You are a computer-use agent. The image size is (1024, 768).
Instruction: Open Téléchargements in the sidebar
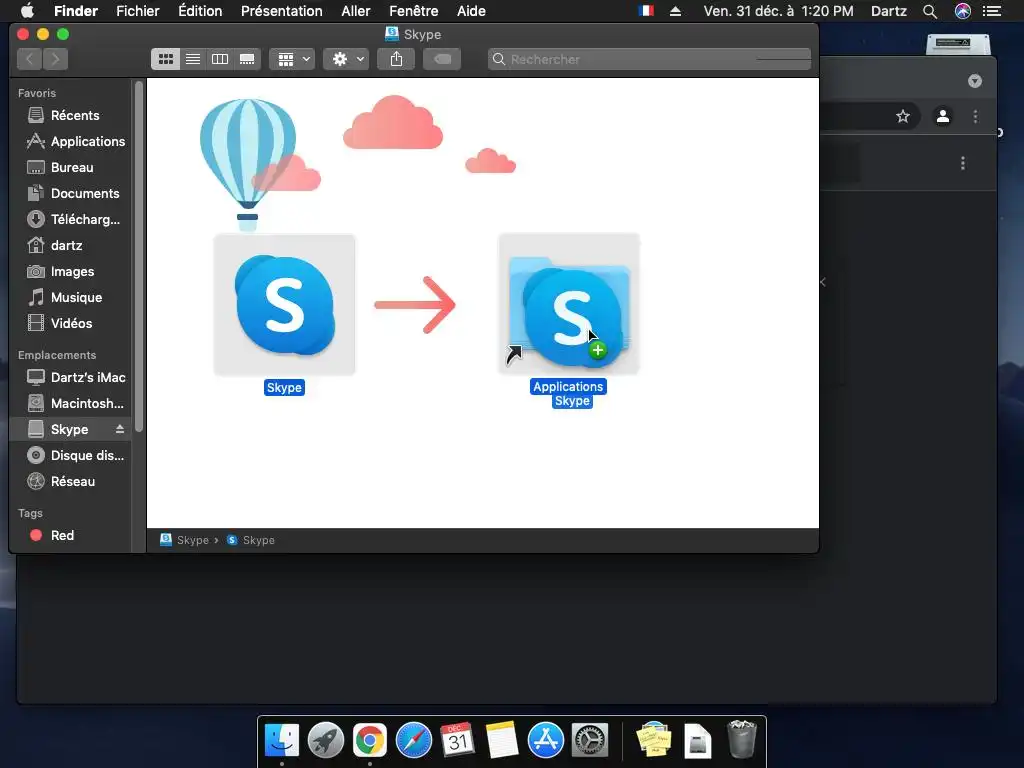tap(73, 219)
